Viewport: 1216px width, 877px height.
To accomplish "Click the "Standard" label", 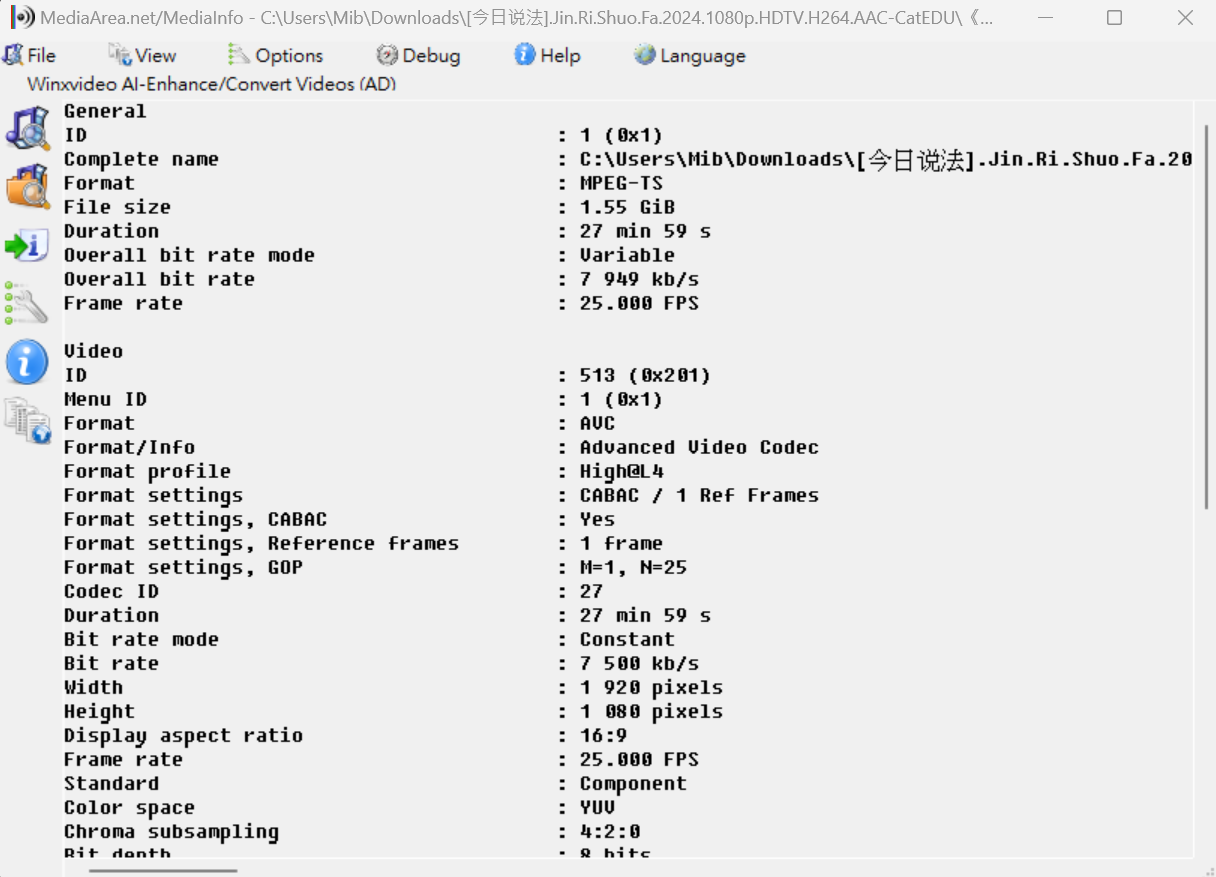I will coord(111,783).
